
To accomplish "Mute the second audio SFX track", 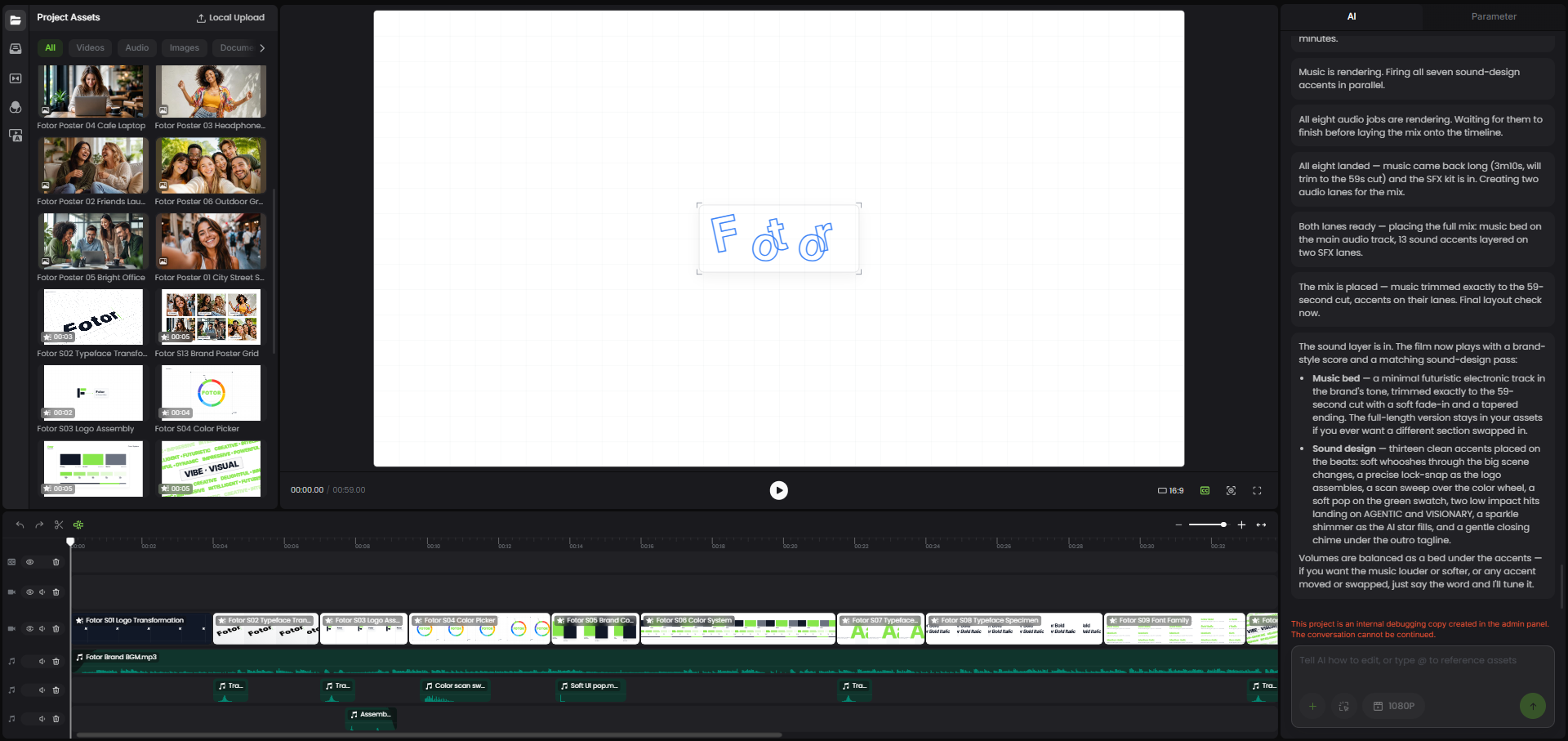I will click(x=42, y=690).
